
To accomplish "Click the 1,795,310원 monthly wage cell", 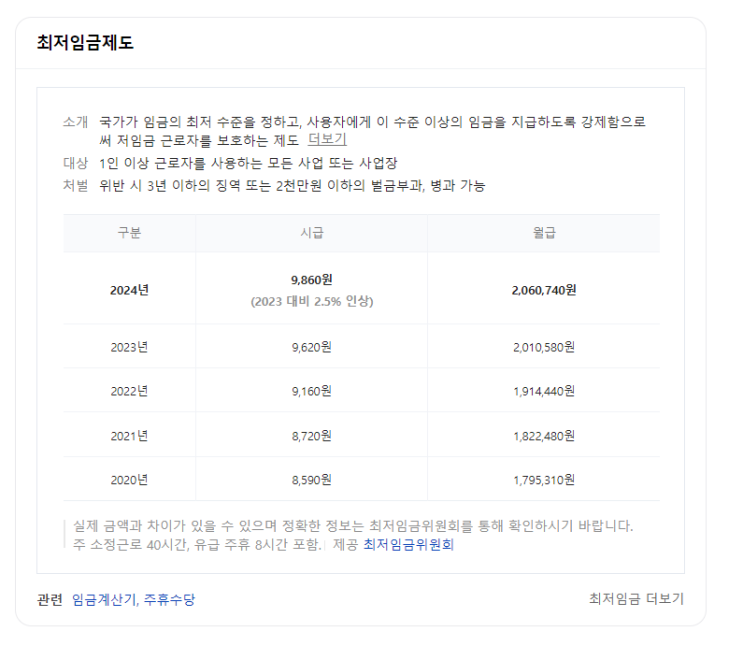I will pyautogui.click(x=544, y=480).
